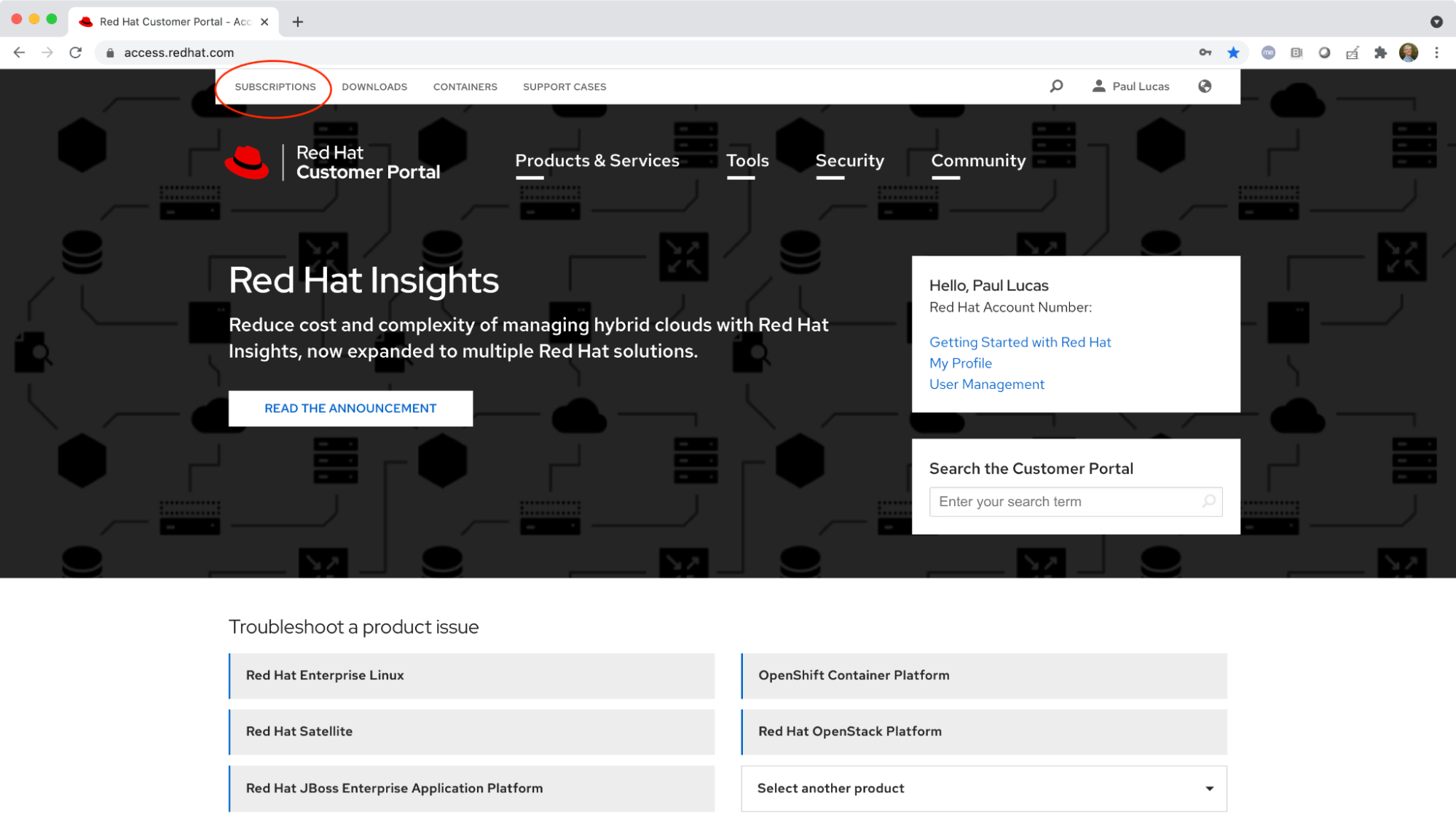
Task: Open the Security navigation menu
Action: pos(849,160)
